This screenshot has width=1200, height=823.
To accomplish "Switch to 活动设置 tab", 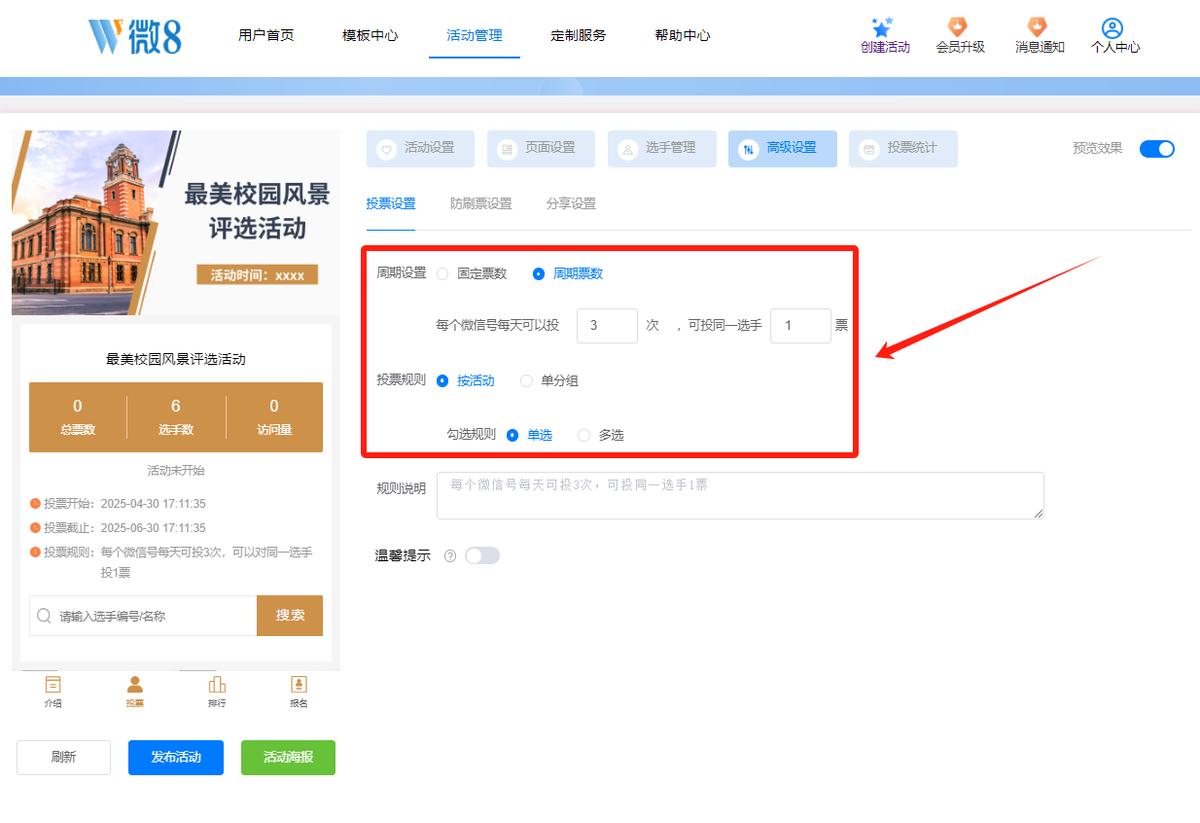I will [420, 149].
